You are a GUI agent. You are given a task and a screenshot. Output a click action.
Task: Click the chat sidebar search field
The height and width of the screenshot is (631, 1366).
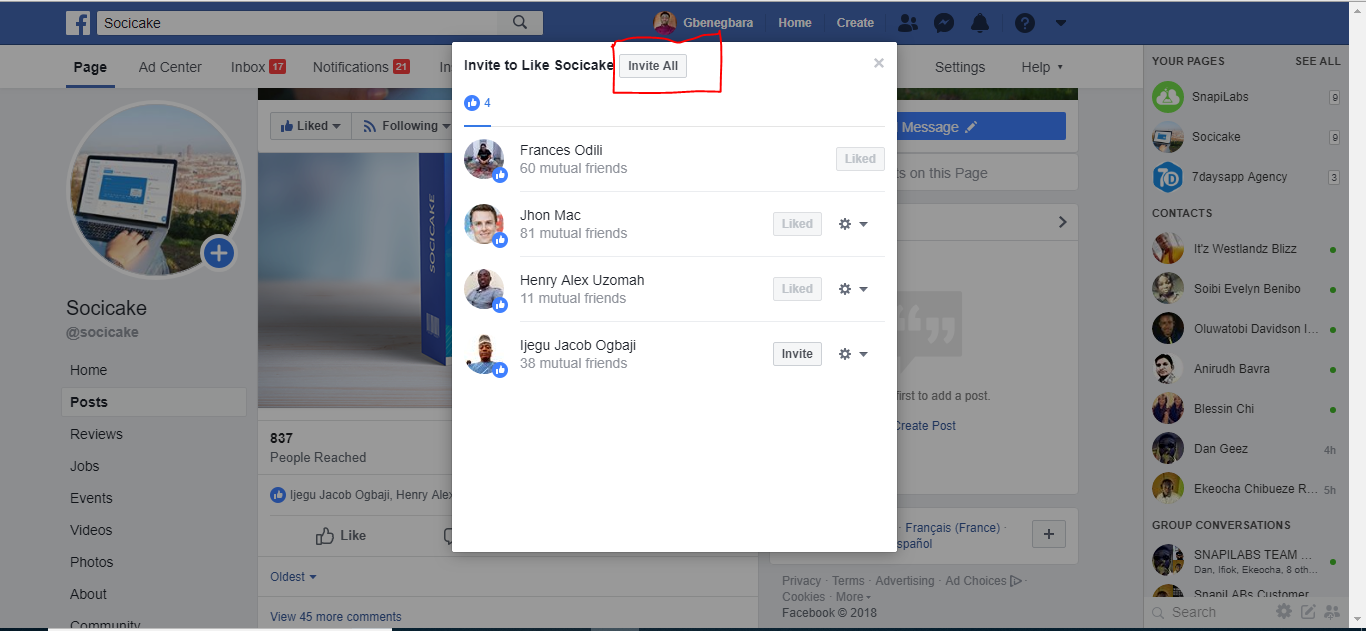[x=1210, y=612]
